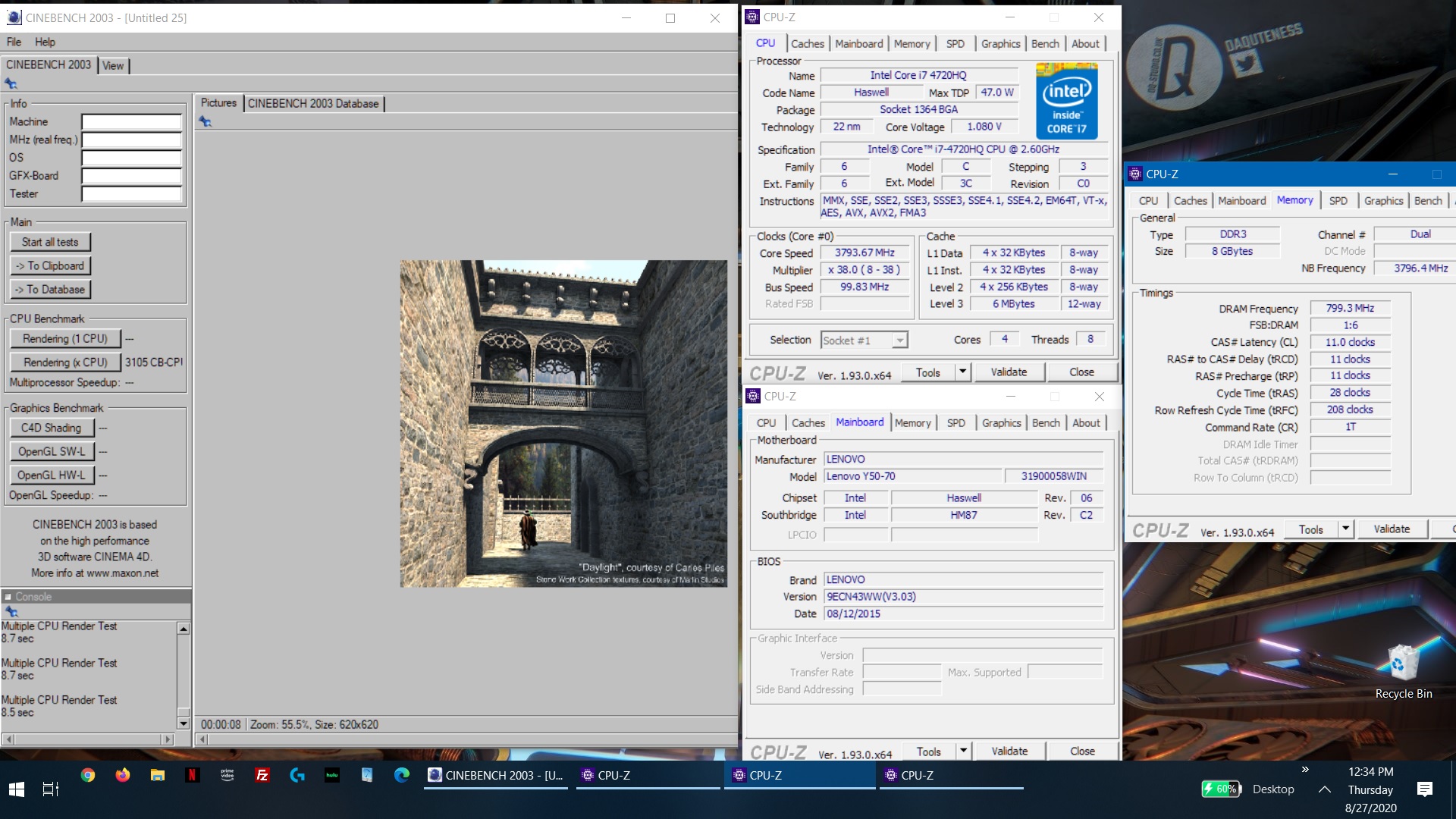The image size is (1456, 819).
Task: Click the pin icon in the Console panel
Action: tap(11, 611)
